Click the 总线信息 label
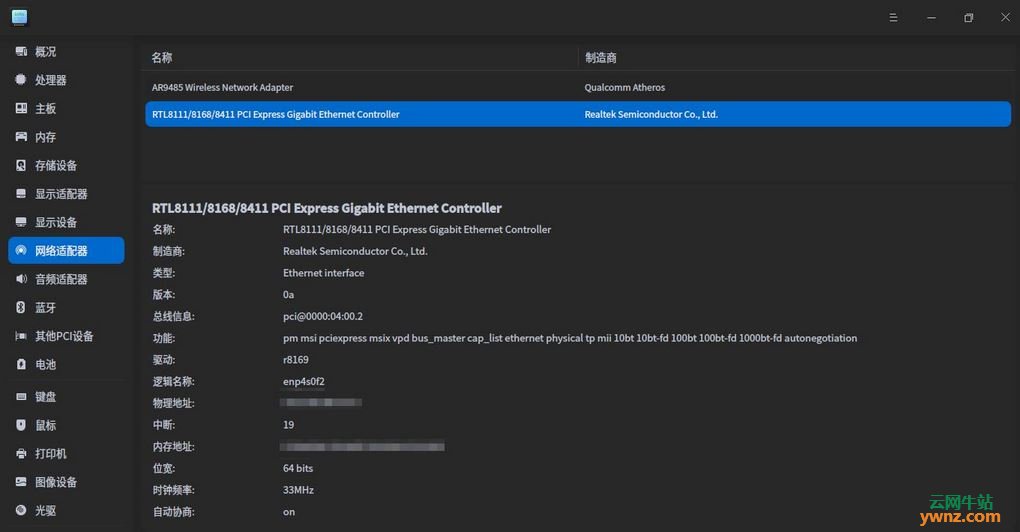This screenshot has width=1020, height=532. click(x=174, y=316)
